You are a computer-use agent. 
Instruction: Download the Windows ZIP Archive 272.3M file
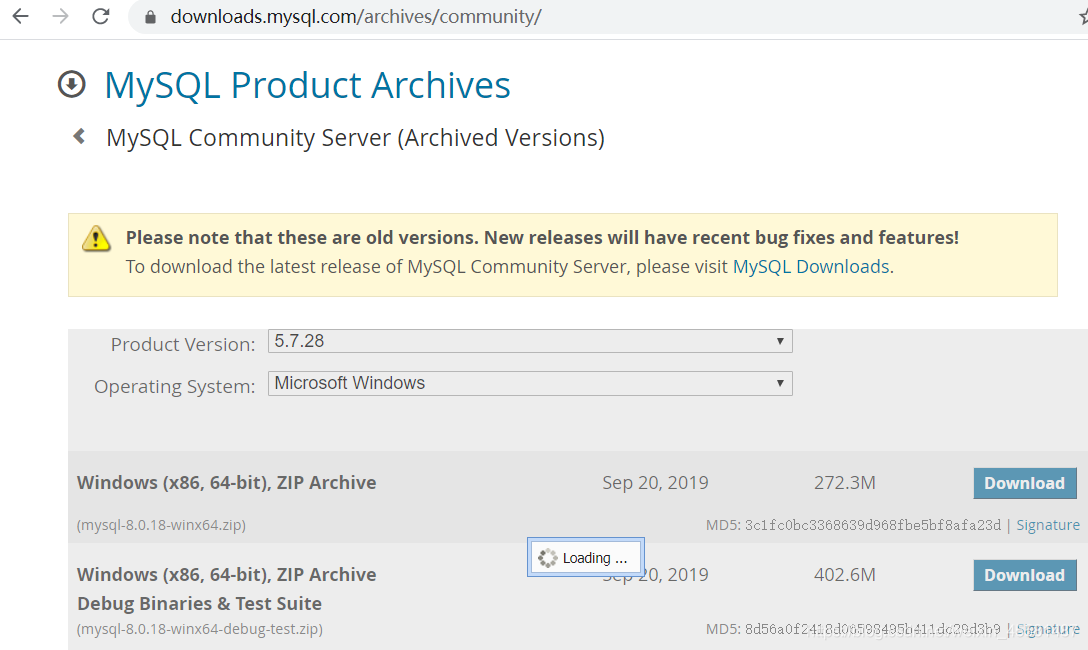tap(1024, 483)
